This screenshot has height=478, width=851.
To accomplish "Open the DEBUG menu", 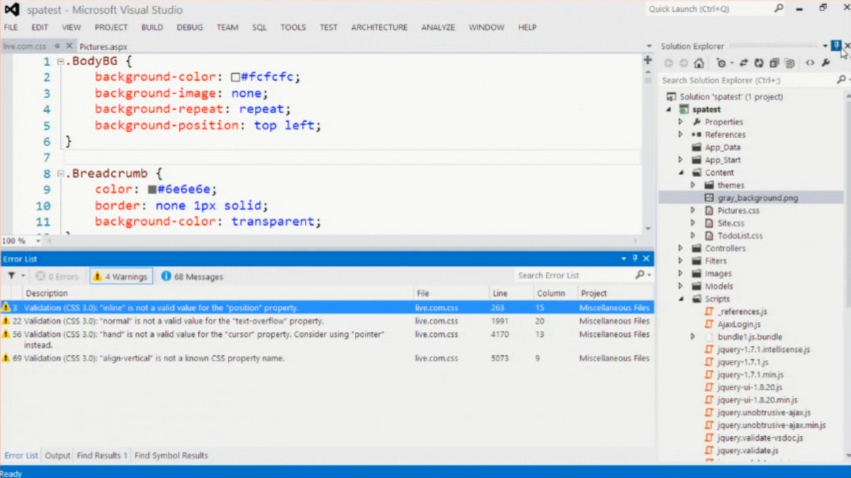I will click(189, 27).
